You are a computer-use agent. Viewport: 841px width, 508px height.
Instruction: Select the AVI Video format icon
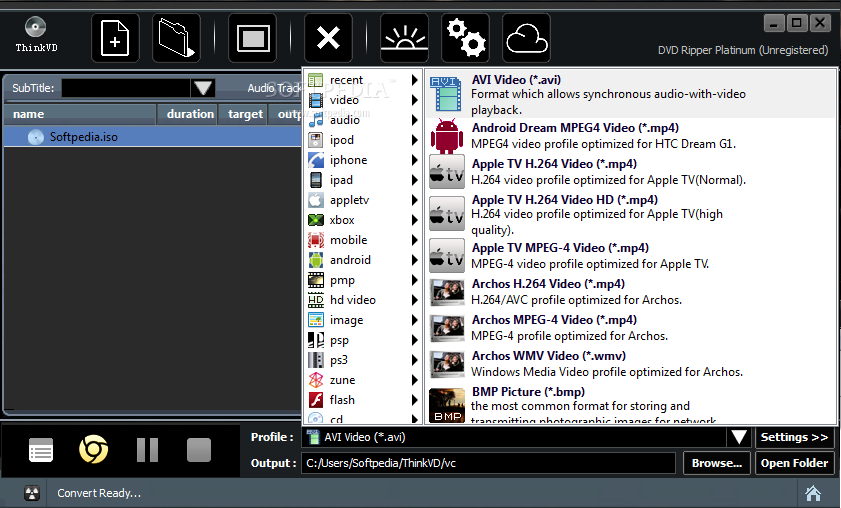pyautogui.click(x=446, y=93)
